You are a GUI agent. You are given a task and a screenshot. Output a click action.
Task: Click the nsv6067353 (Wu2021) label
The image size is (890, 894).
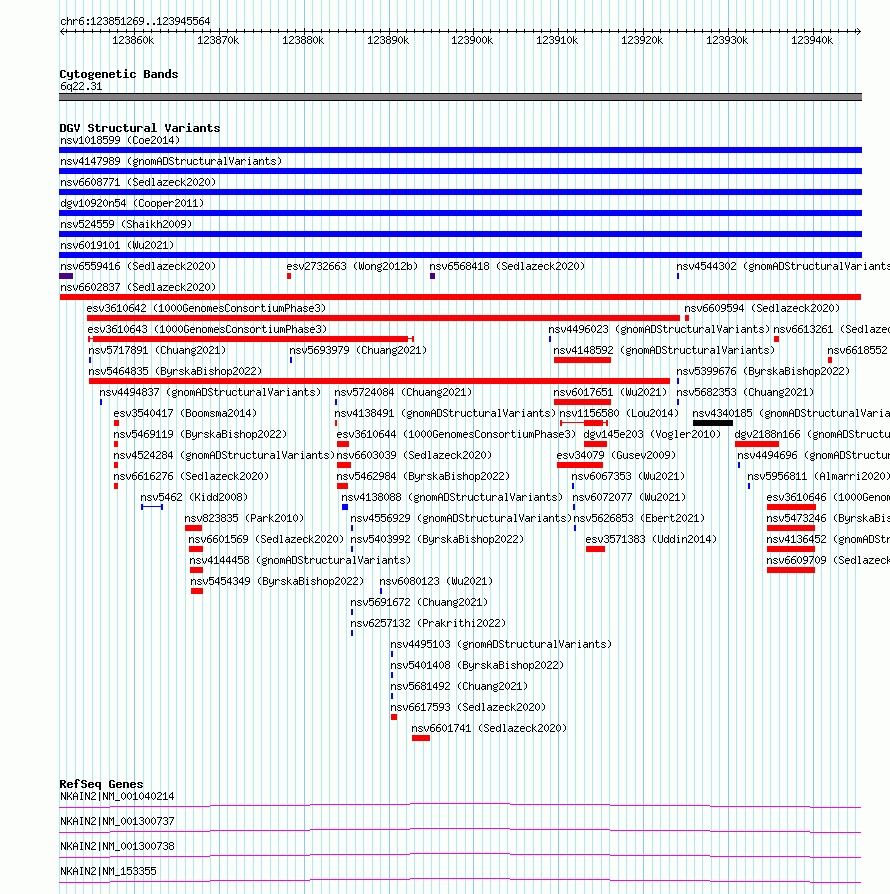pos(628,477)
